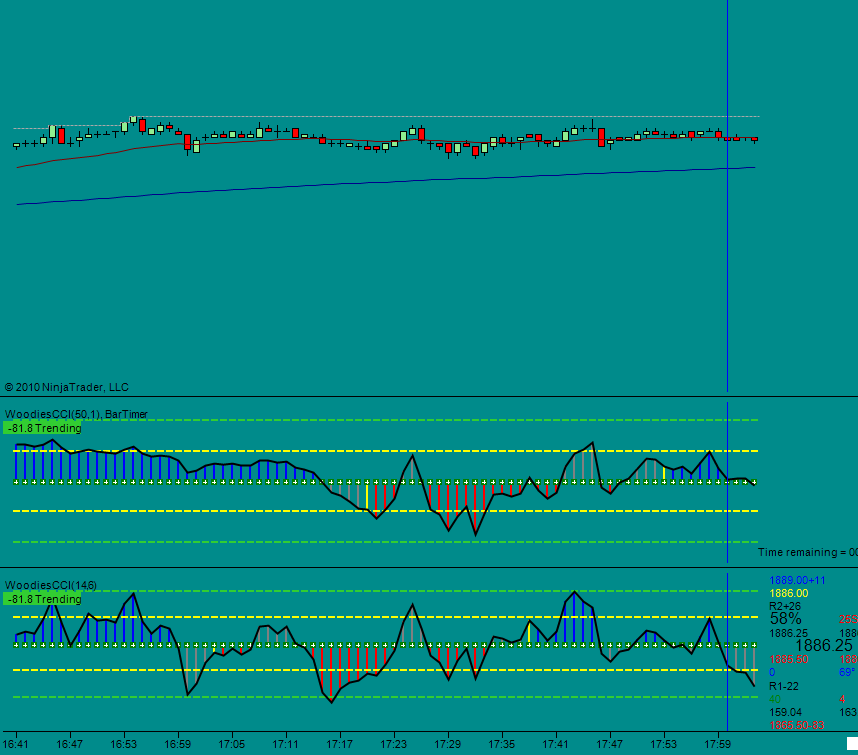Click the 16:53 time axis label
Viewport: 858px width, 755px height.
[x=124, y=745]
